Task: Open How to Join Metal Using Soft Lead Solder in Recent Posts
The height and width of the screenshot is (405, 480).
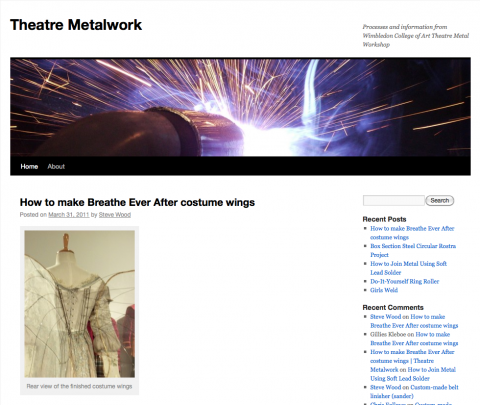Action: 408,268
